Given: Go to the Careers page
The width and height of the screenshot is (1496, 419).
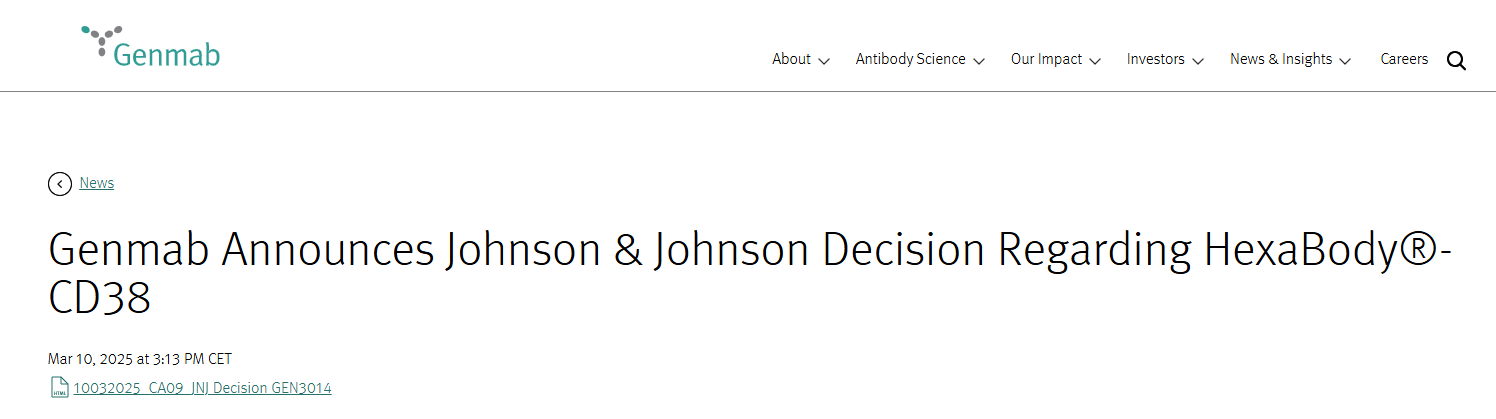Looking at the screenshot, I should pyautogui.click(x=1404, y=59).
